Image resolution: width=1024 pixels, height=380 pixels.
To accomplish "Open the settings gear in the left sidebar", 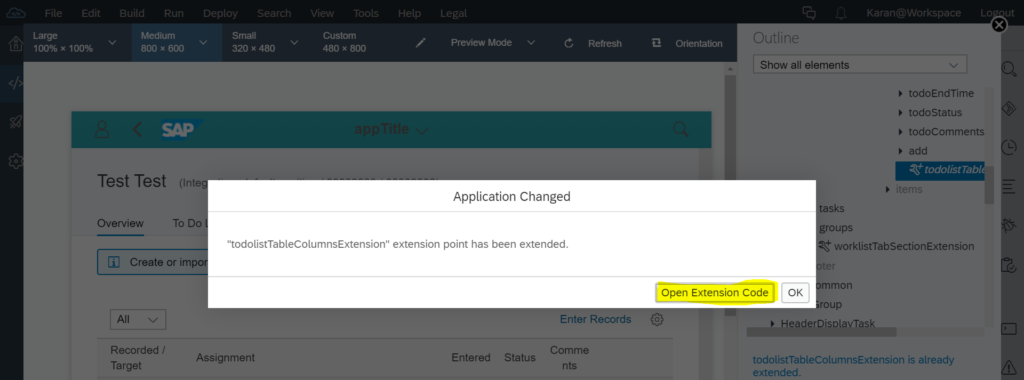I will click(14, 161).
